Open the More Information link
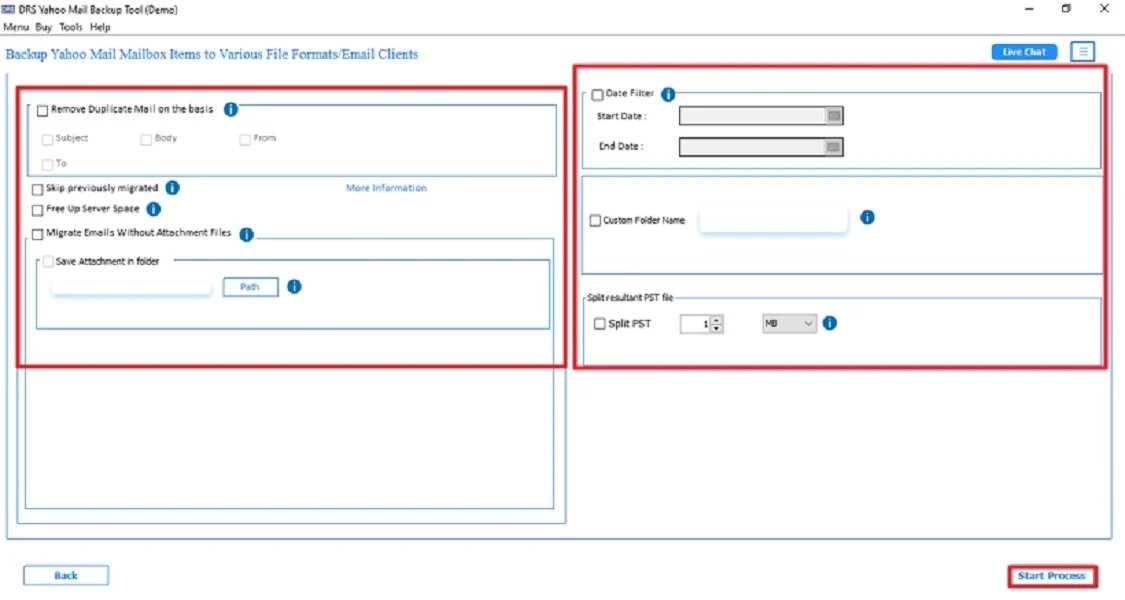Image resolution: width=1125 pixels, height=600 pixels. tap(386, 188)
